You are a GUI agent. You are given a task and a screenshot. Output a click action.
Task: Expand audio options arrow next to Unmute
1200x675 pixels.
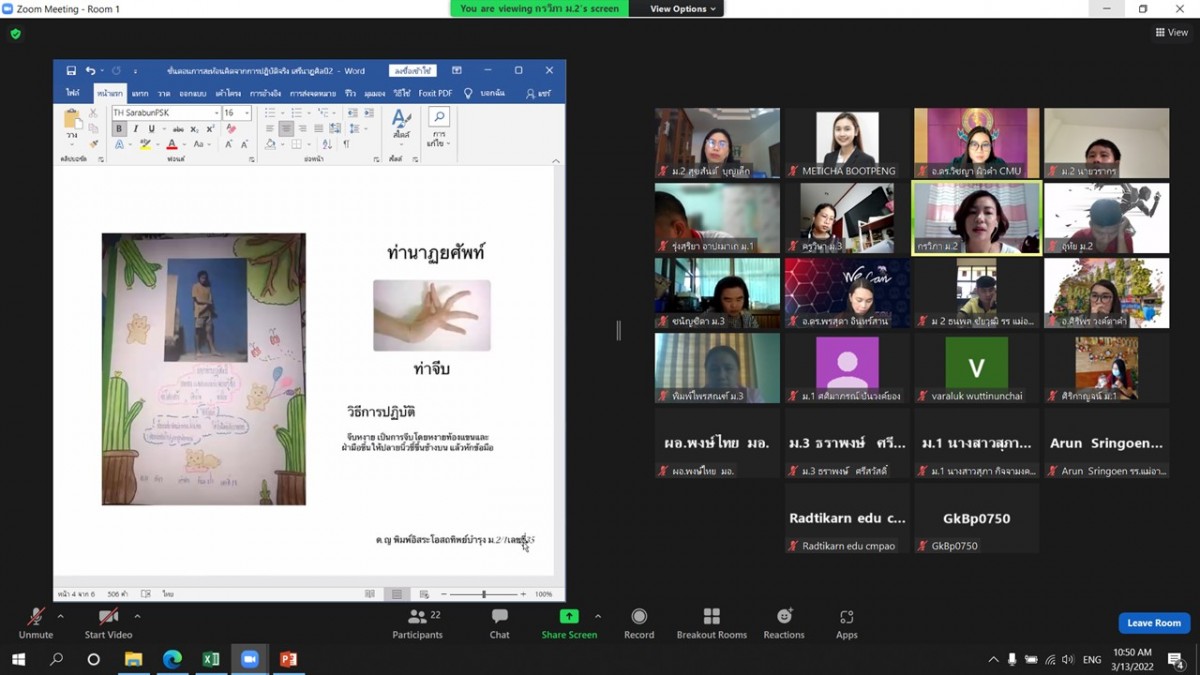tap(60, 616)
